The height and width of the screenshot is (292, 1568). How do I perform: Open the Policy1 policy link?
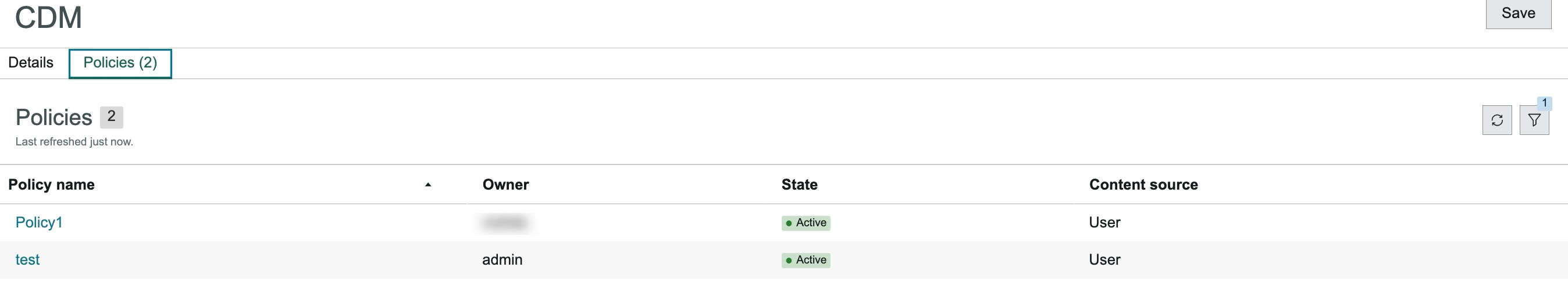click(39, 223)
